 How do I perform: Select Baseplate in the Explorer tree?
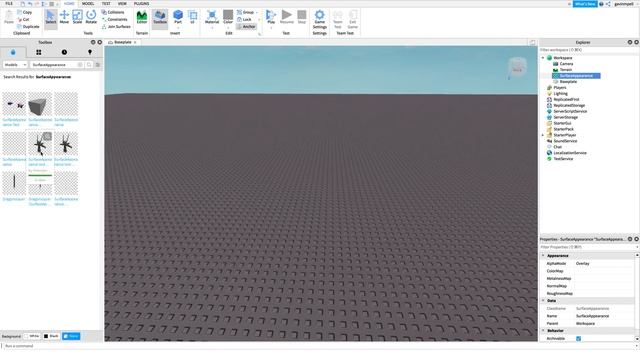click(568, 82)
